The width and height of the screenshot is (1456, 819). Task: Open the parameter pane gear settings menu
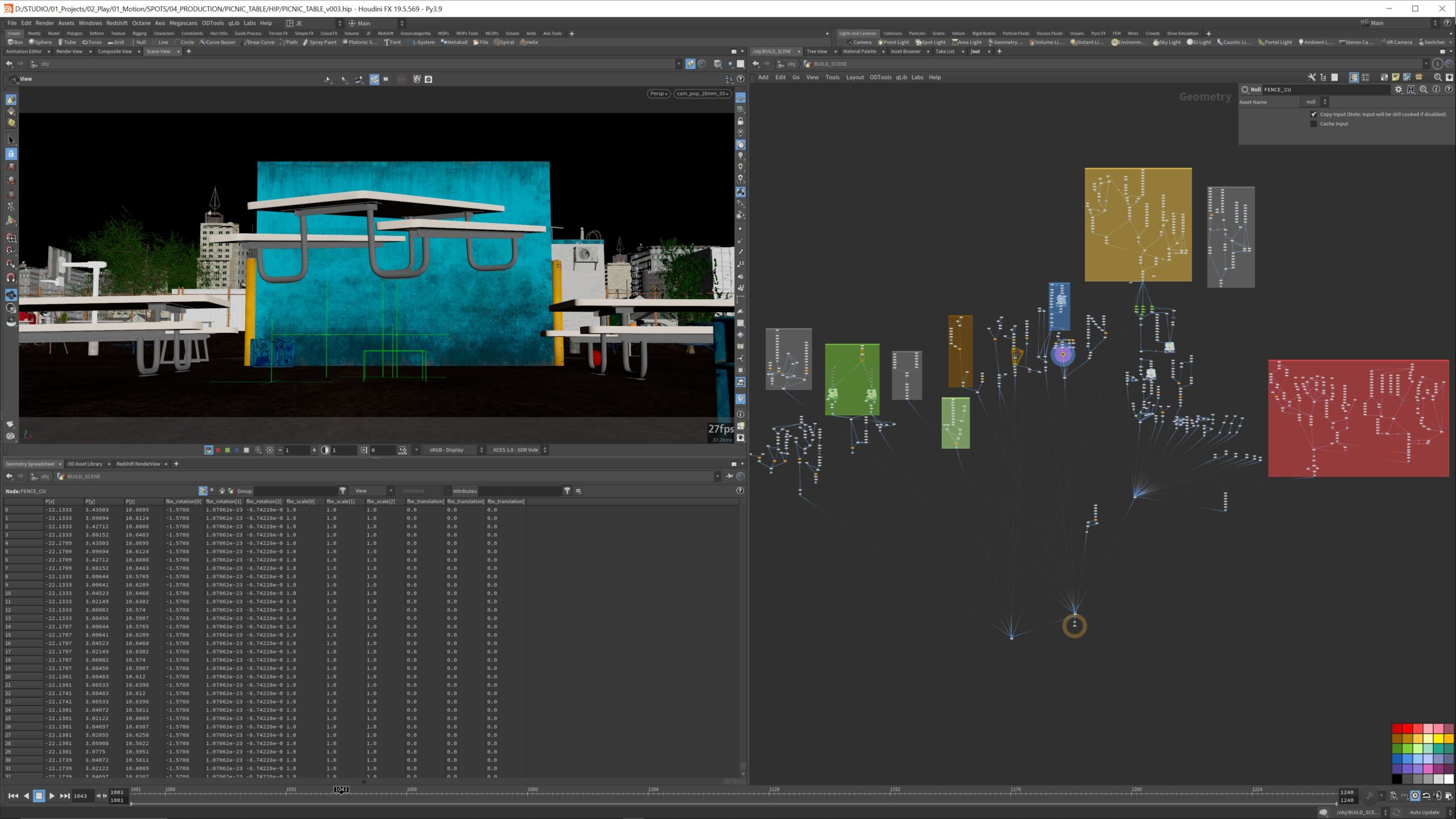[x=1398, y=89]
